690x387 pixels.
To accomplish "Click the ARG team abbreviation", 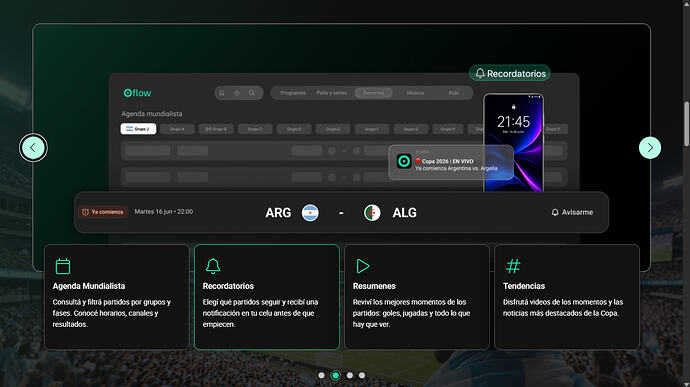I will pos(278,213).
